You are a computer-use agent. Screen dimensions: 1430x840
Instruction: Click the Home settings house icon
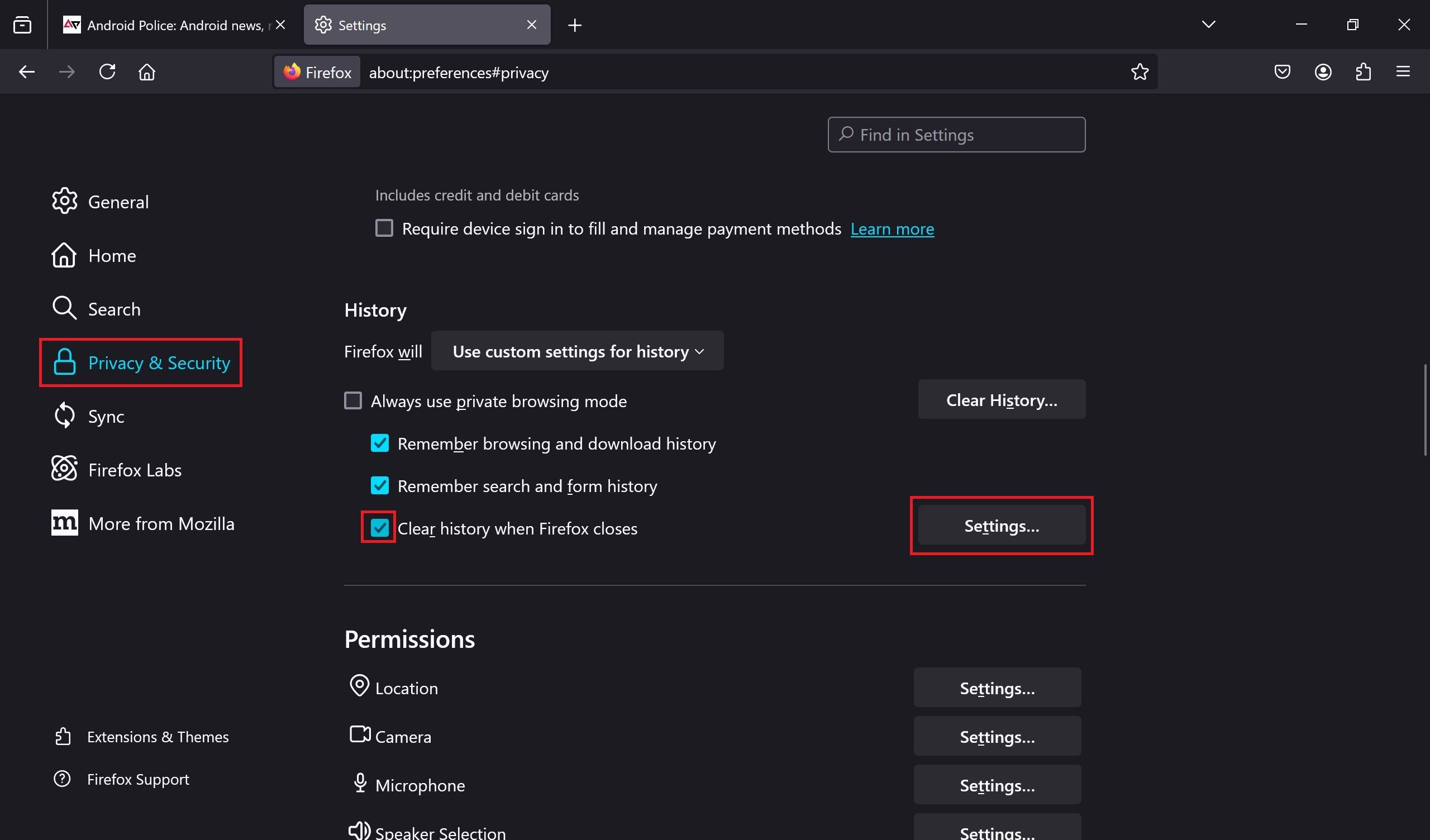click(65, 255)
